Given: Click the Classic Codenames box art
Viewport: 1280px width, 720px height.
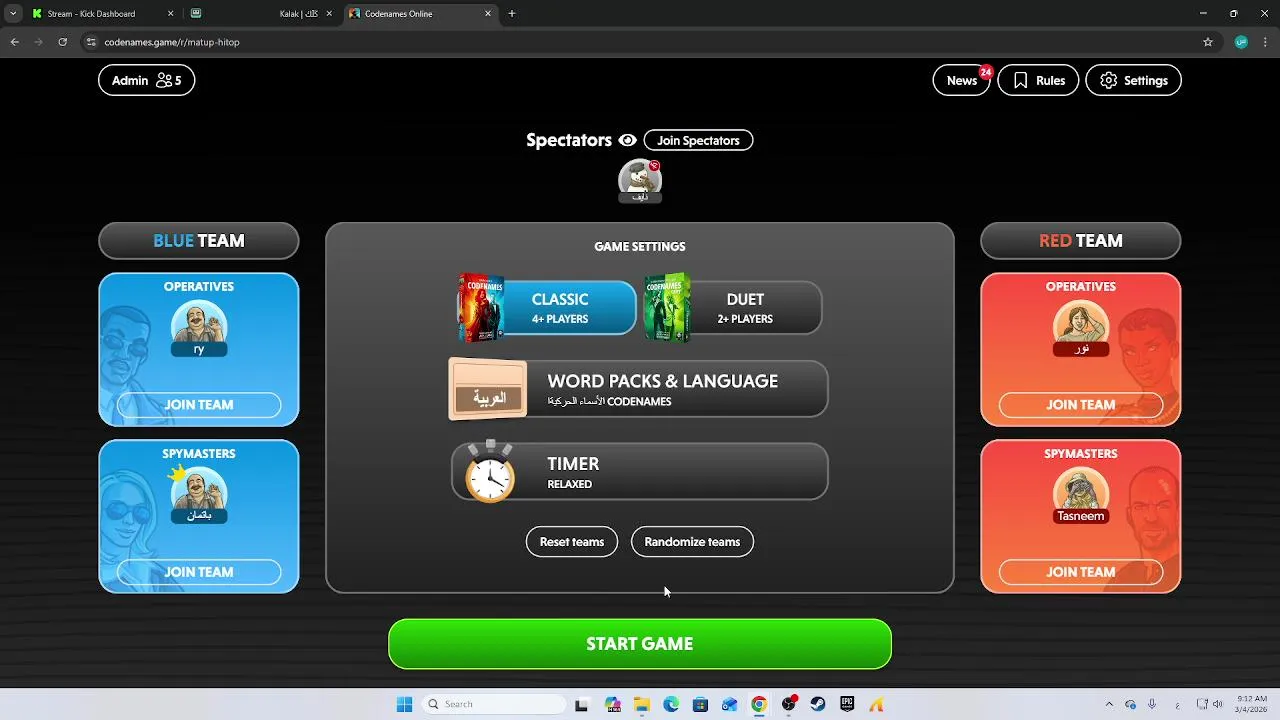Looking at the screenshot, I should pos(481,308).
